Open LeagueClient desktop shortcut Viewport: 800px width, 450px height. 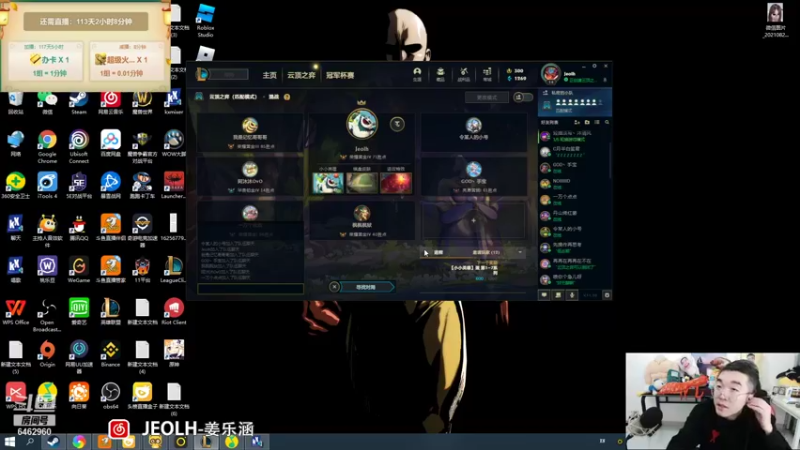pos(173,269)
